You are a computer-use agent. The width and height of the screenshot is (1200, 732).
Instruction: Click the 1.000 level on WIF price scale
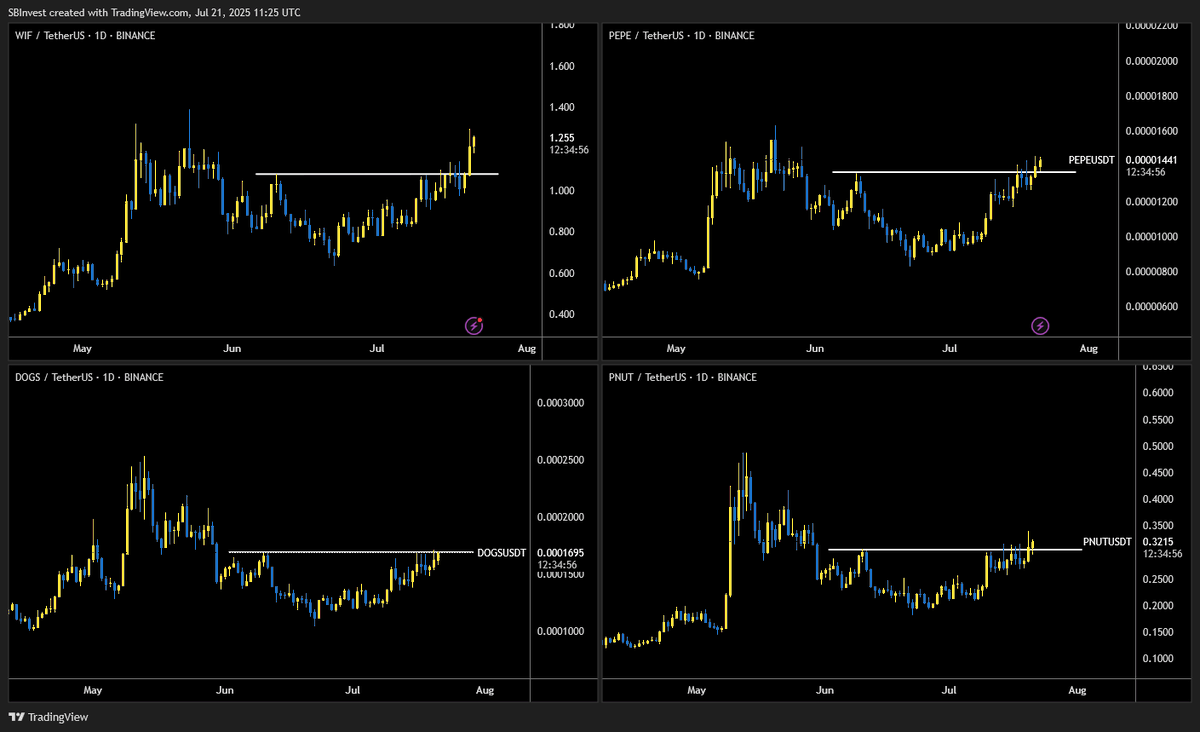[561, 191]
